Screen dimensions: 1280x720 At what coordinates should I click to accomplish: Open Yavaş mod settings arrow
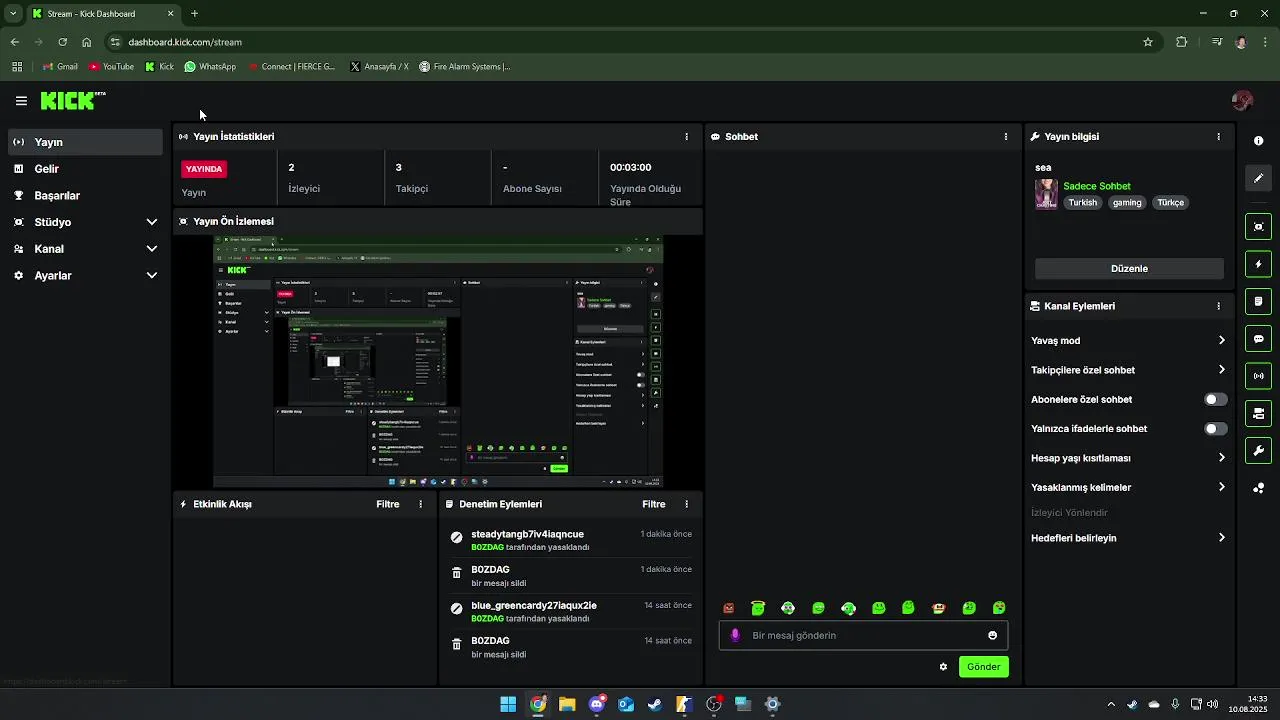point(1221,341)
